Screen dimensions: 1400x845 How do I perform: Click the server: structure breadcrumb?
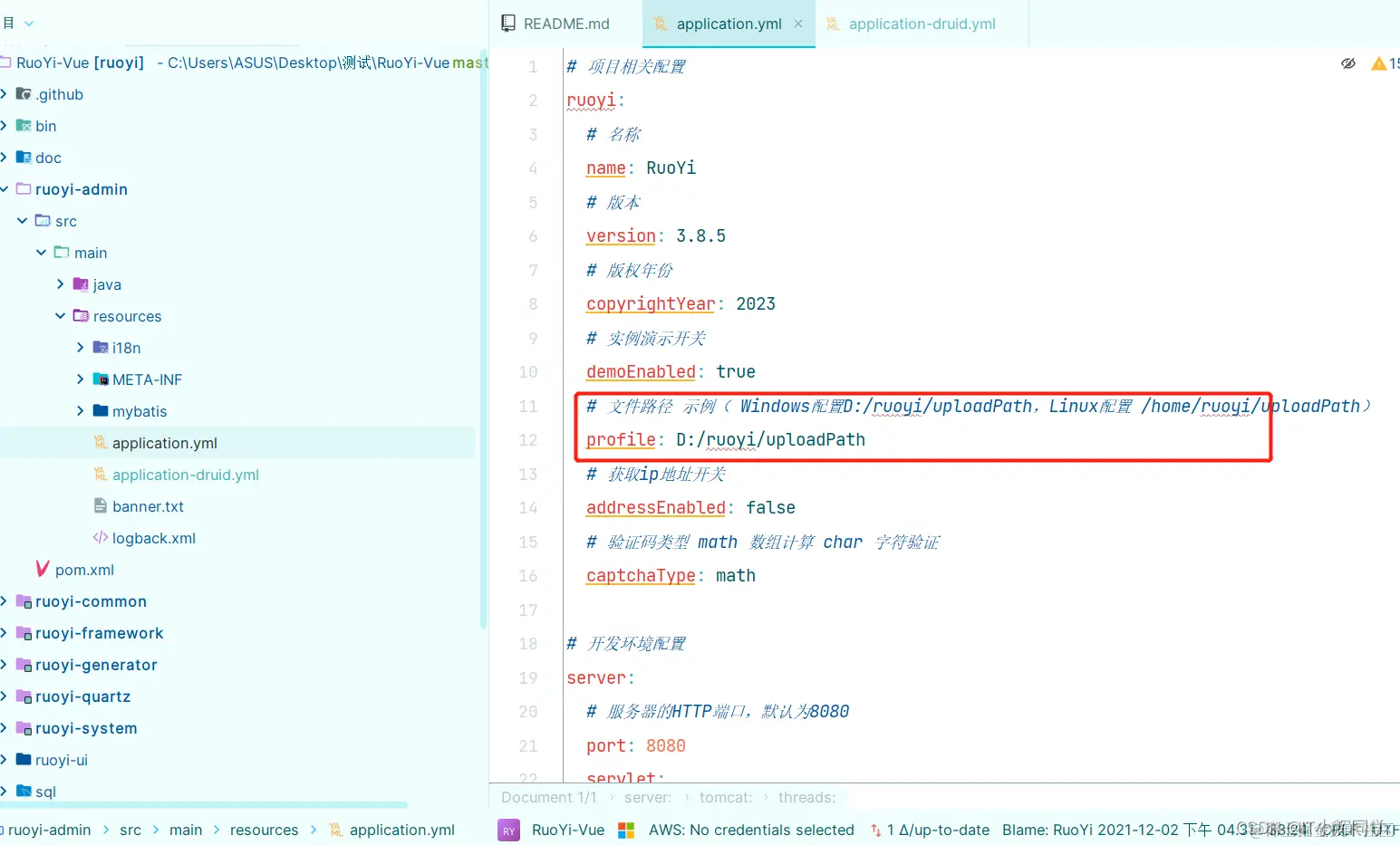point(648,797)
